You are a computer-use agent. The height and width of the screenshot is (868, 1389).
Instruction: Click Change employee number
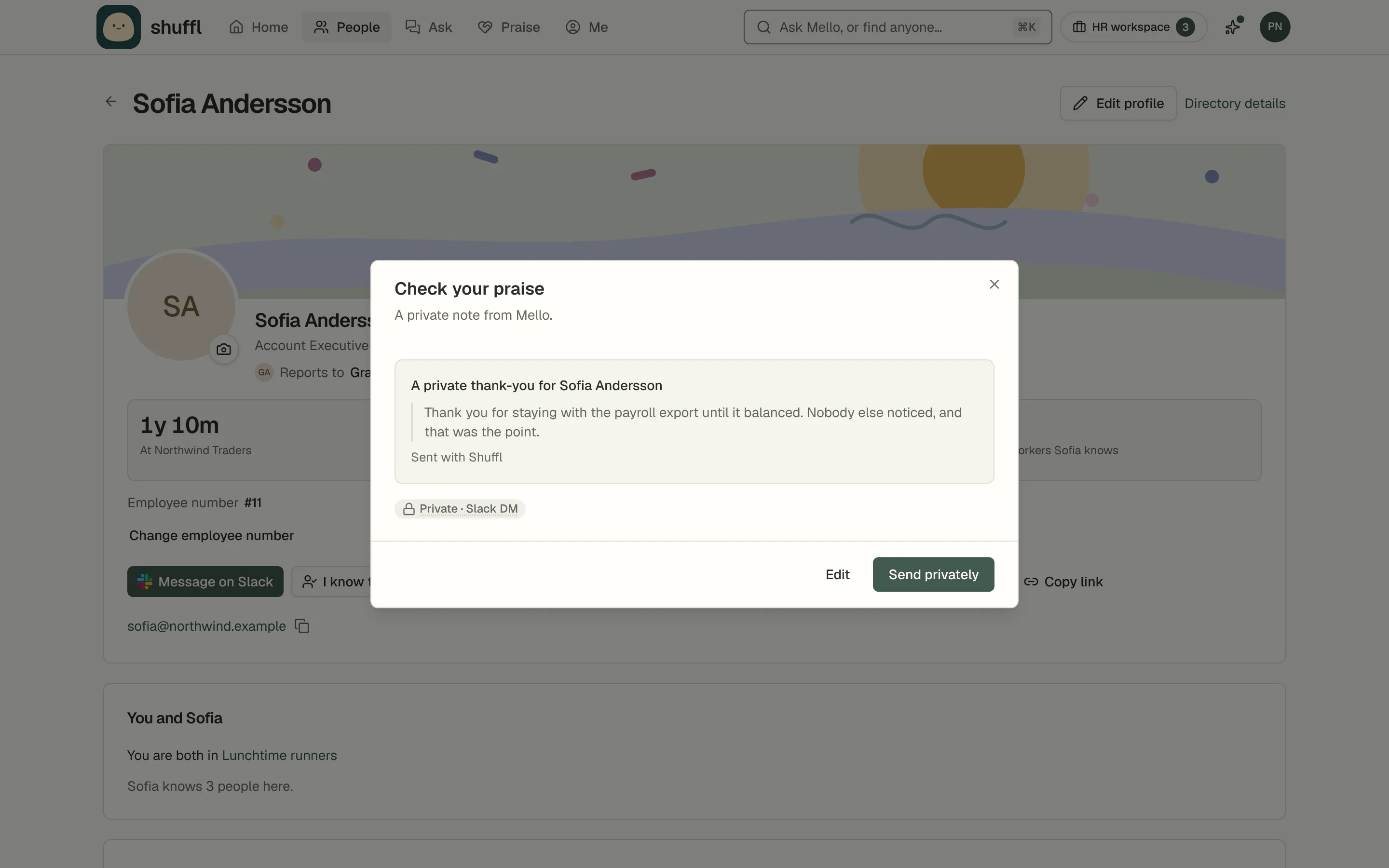pos(211,535)
